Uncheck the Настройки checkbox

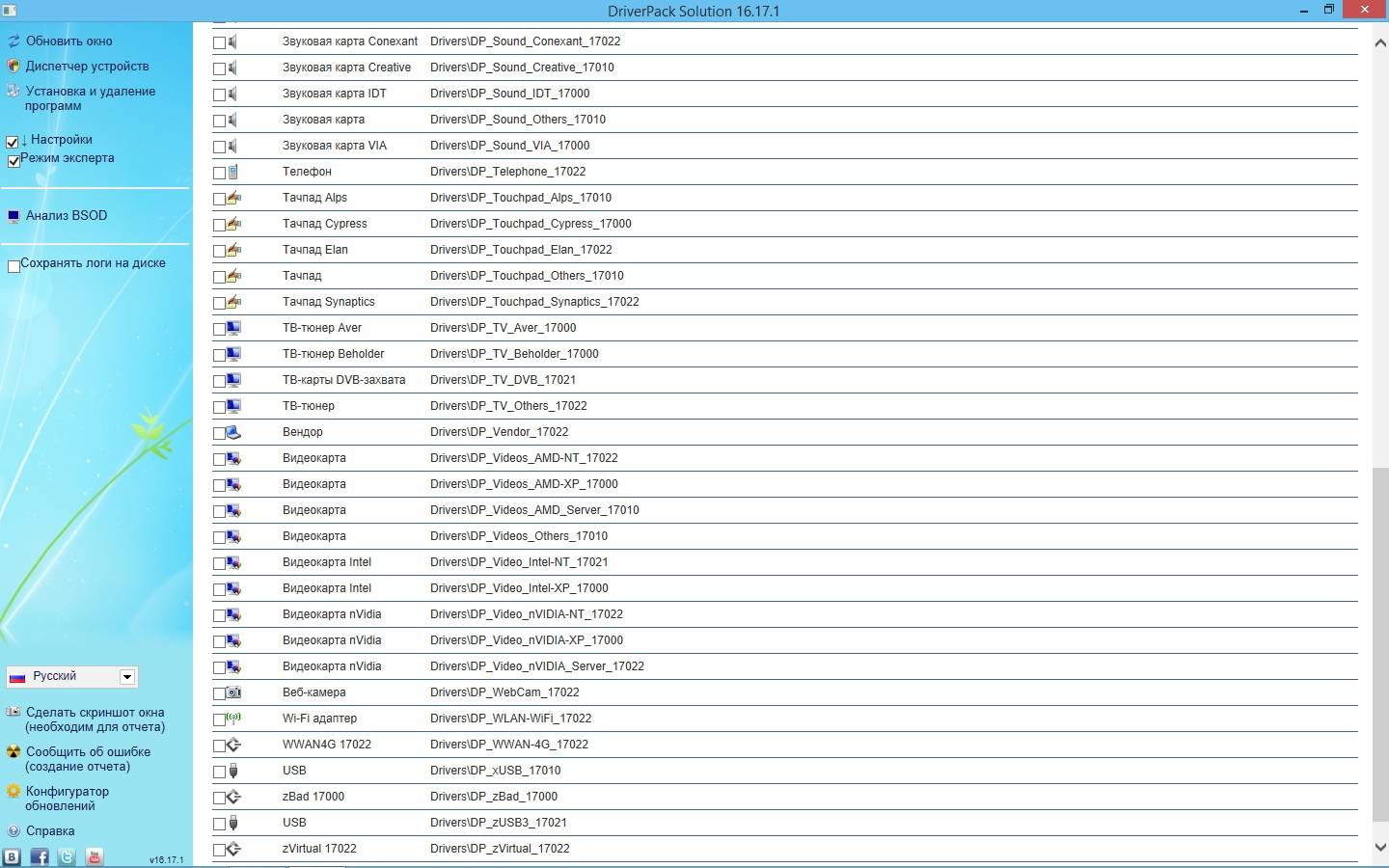[x=13, y=142]
